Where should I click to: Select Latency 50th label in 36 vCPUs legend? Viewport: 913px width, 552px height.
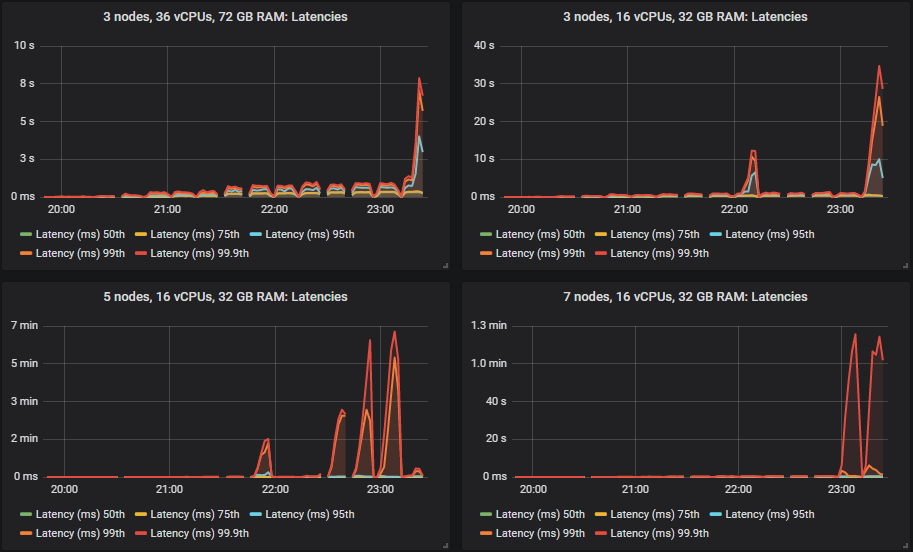76,234
